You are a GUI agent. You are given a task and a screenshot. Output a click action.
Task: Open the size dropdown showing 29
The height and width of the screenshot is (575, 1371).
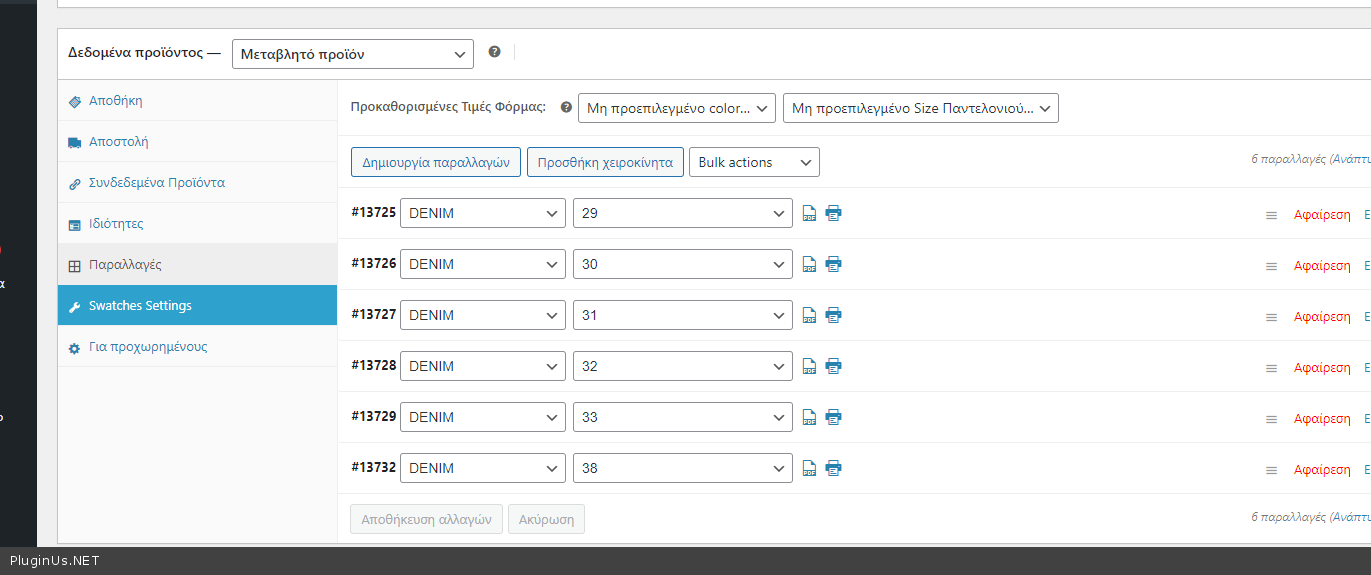(x=682, y=213)
